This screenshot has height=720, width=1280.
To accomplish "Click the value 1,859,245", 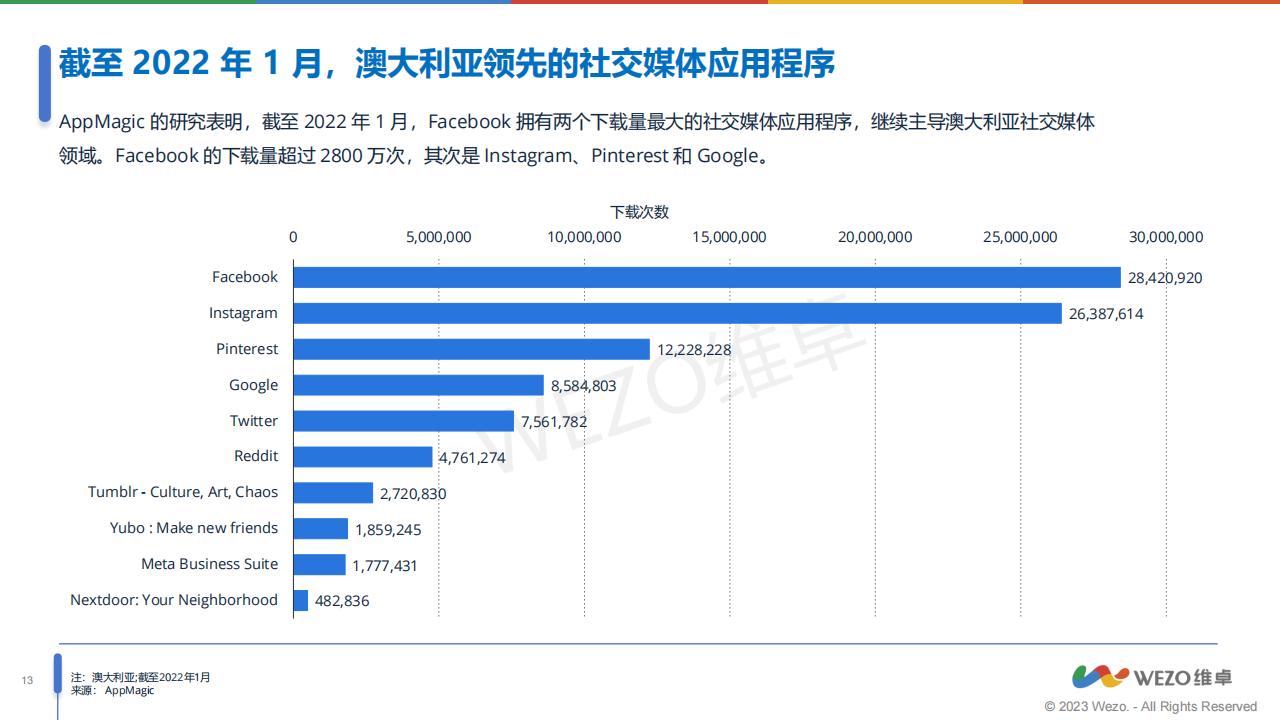I will tap(388, 530).
